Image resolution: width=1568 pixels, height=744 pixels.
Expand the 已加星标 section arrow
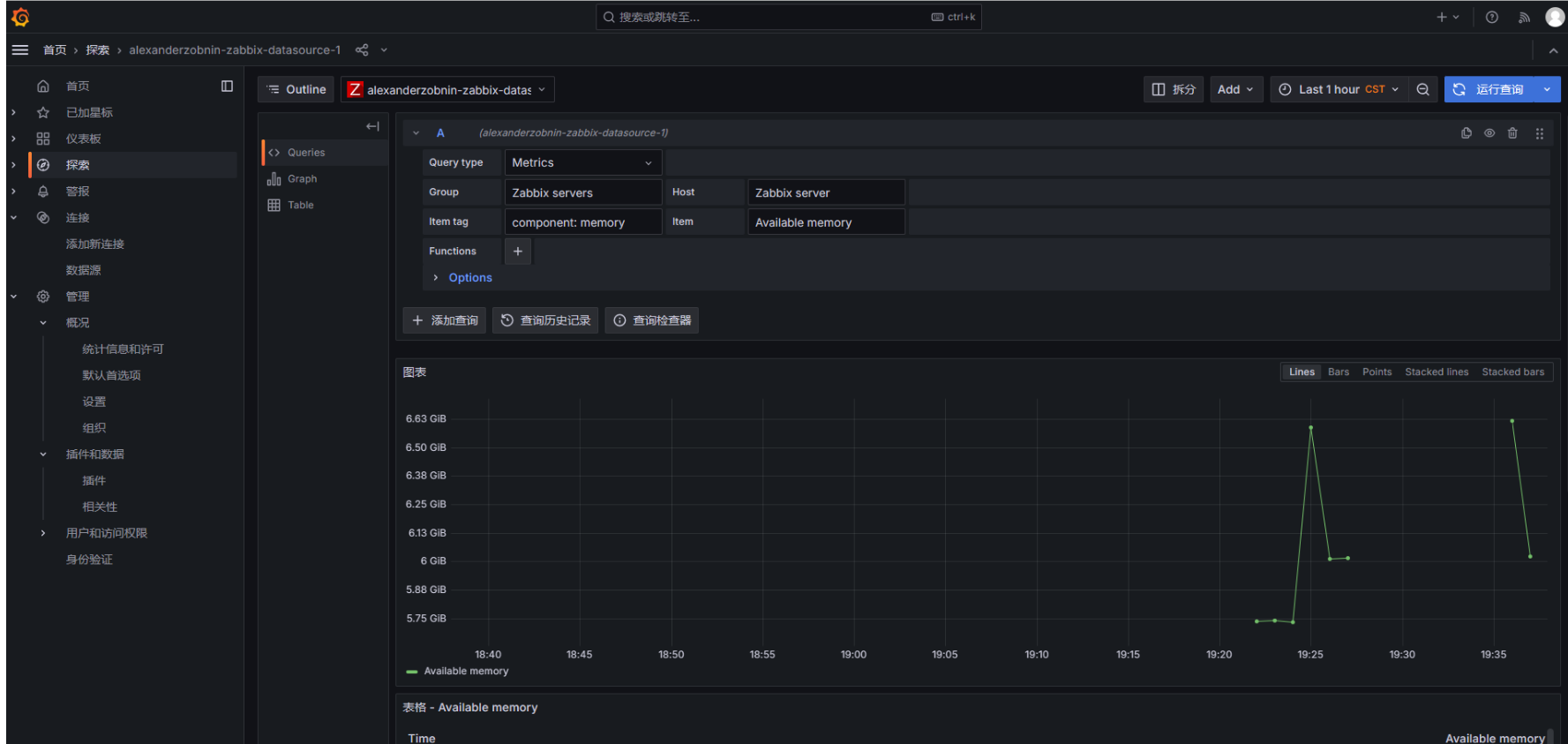13,112
